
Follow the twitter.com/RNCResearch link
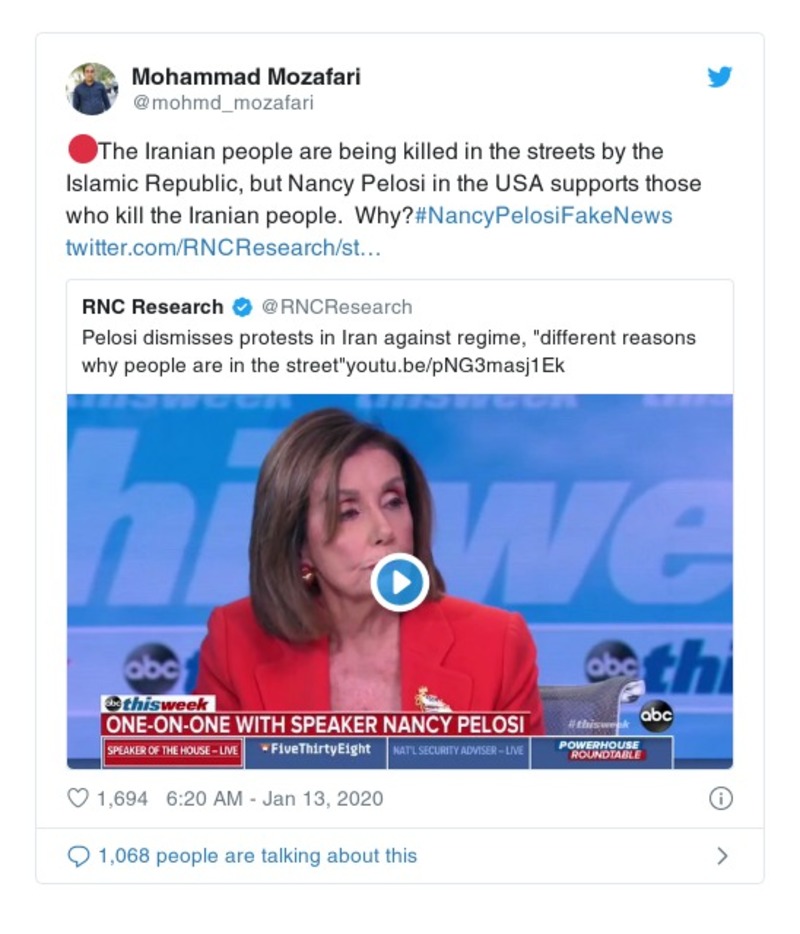(x=223, y=247)
